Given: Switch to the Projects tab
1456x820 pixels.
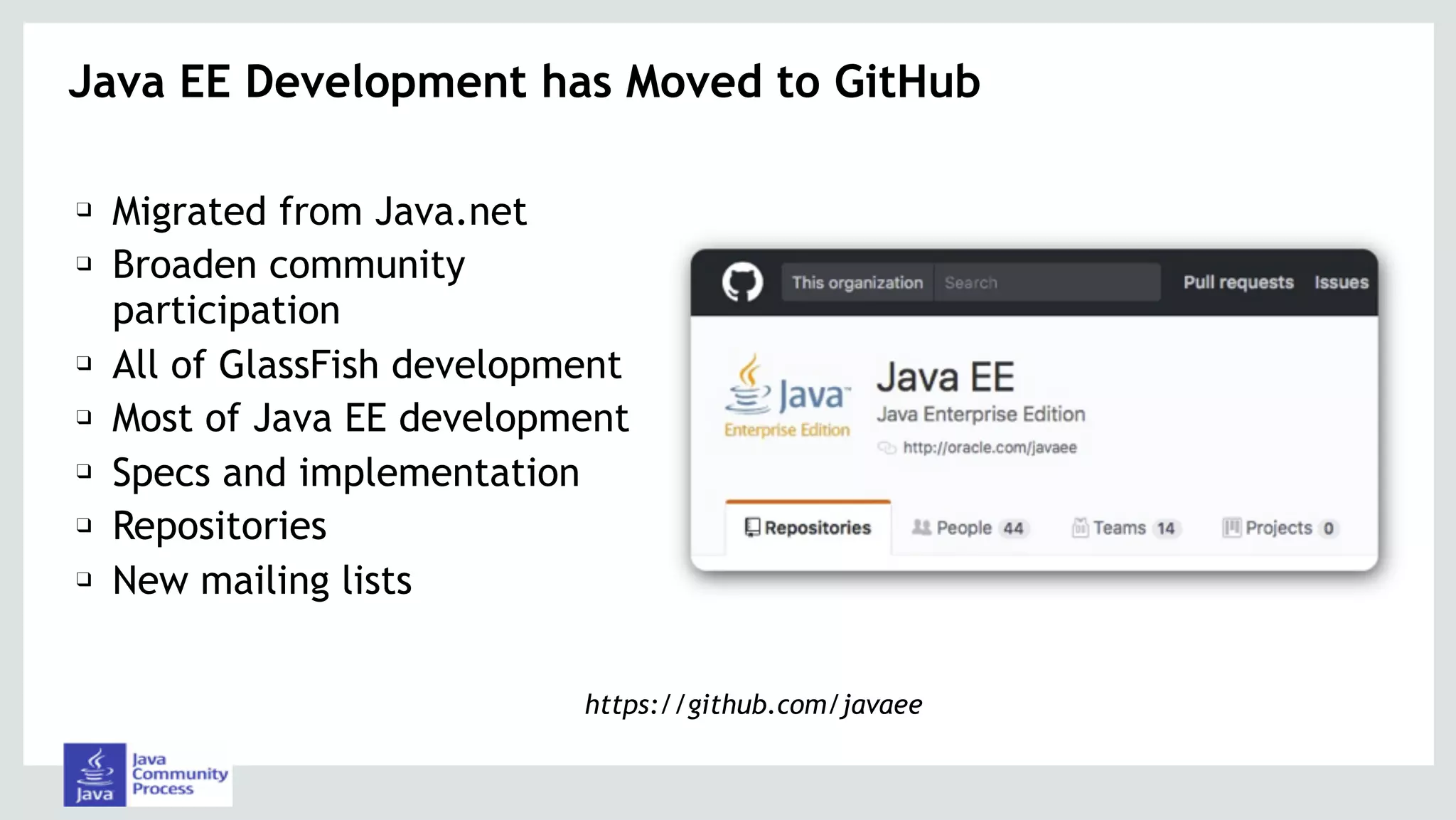Looking at the screenshot, I should coord(1281,528).
